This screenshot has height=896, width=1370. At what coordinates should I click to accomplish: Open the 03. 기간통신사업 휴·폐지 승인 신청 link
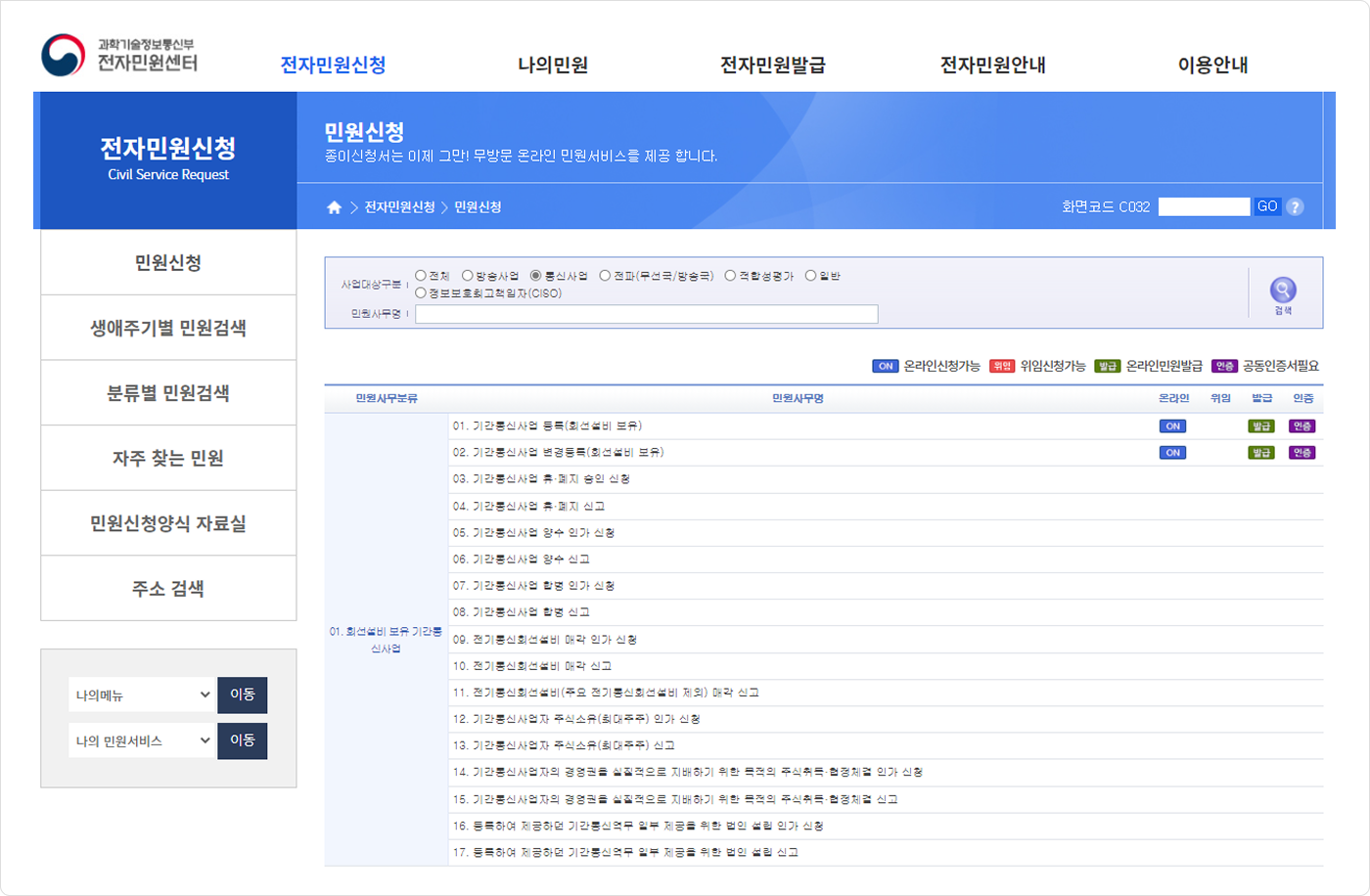541,479
